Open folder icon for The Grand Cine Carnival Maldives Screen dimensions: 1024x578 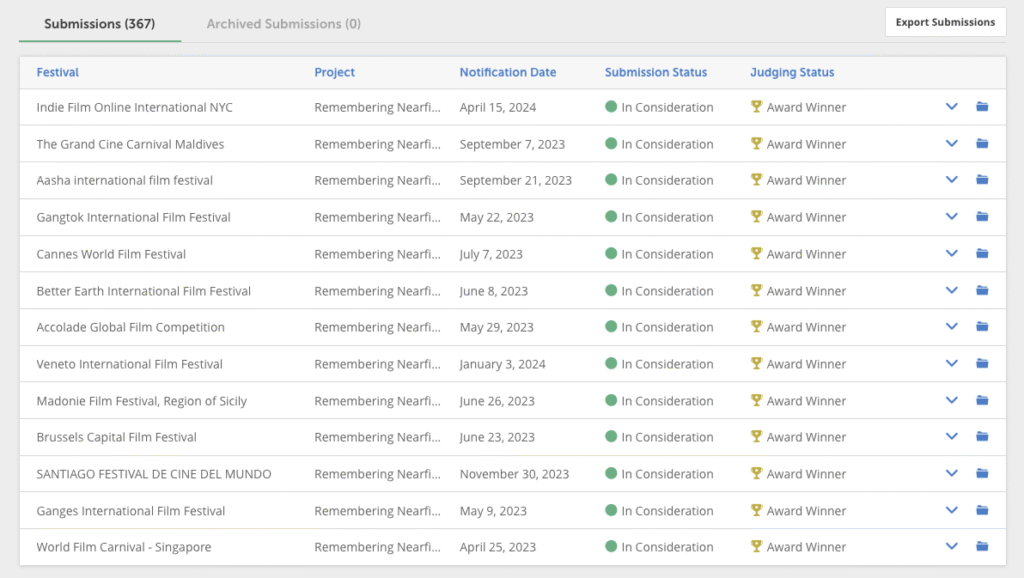point(982,144)
